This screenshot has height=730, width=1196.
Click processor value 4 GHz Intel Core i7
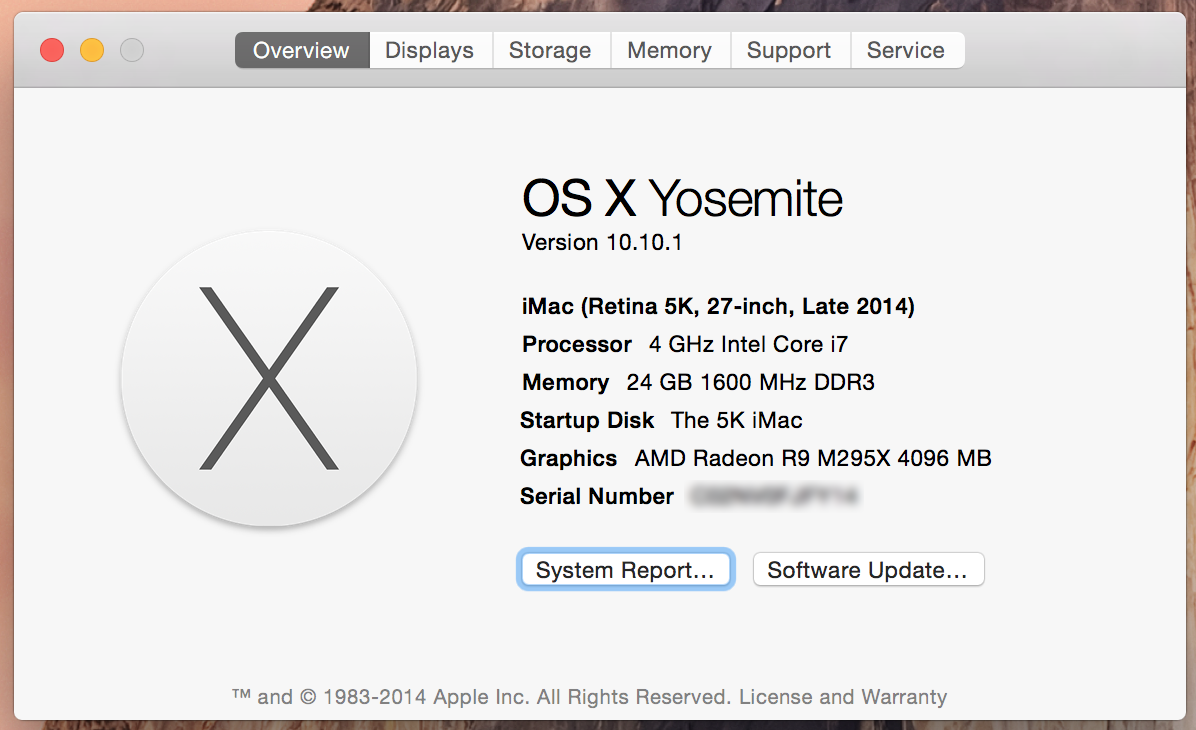(x=748, y=345)
